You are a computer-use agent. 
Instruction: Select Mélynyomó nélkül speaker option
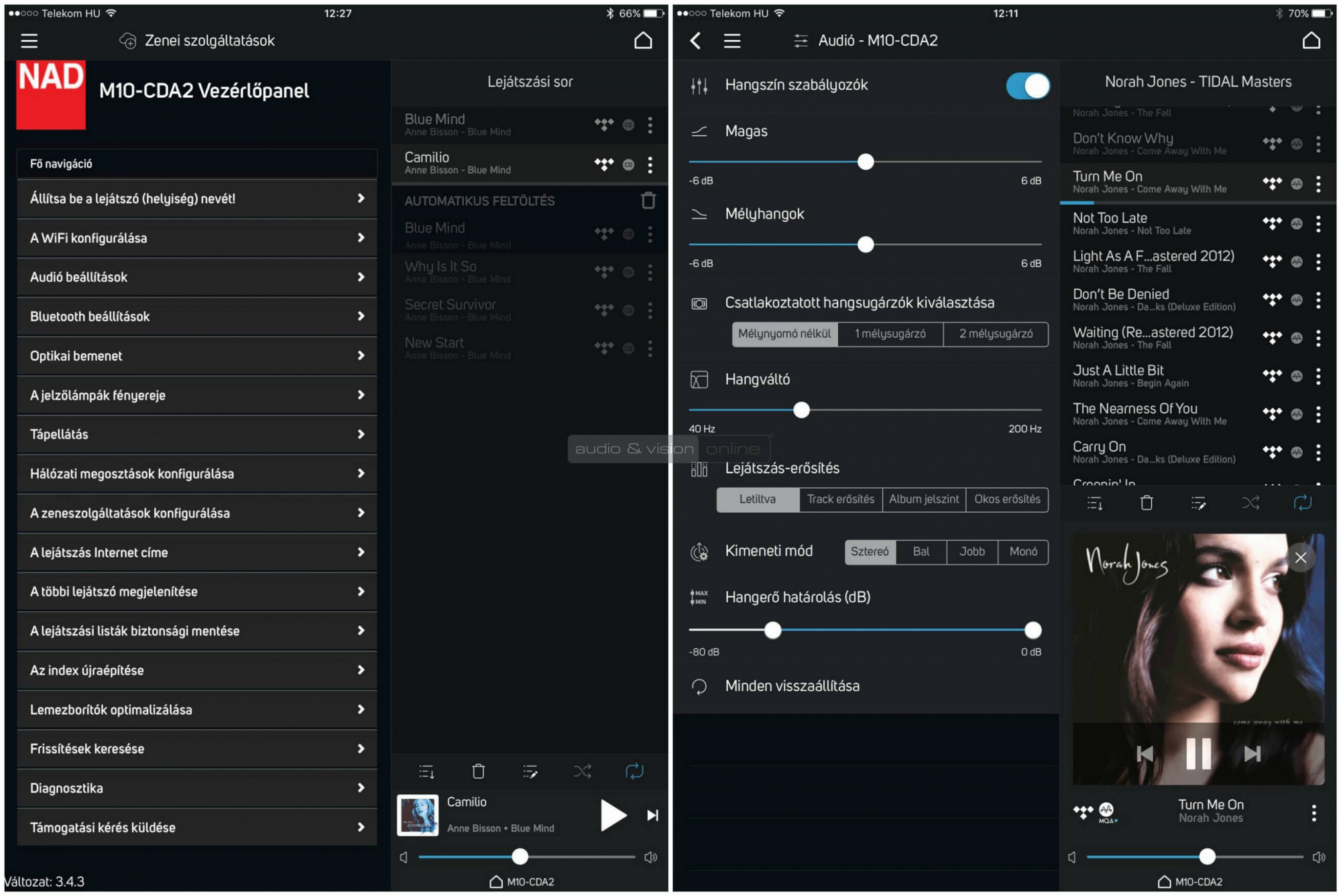(784, 334)
